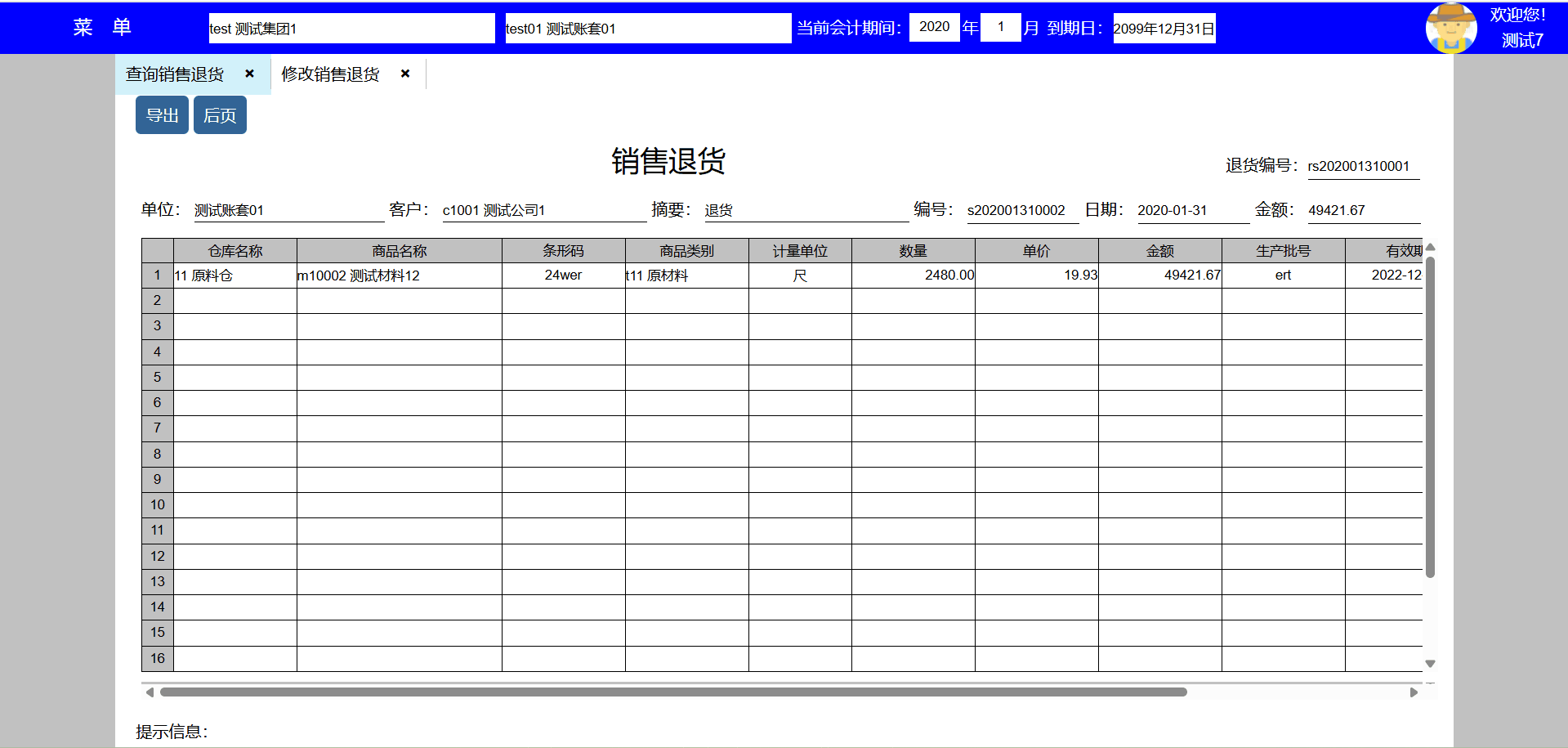This screenshot has height=748, width=1568.
Task: Close the 查询销售退货 tab
Action: 250,74
